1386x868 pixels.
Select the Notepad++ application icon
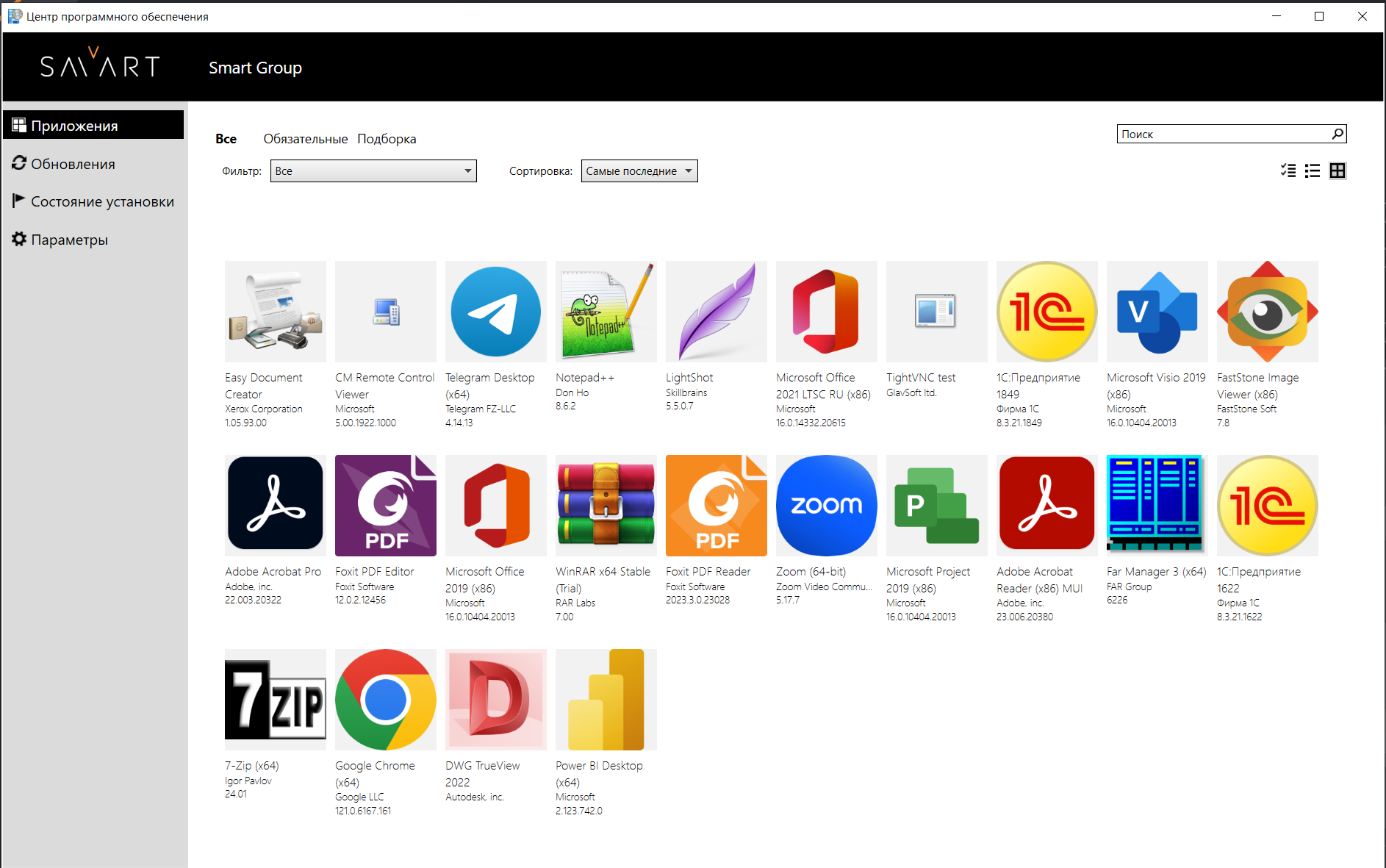606,312
